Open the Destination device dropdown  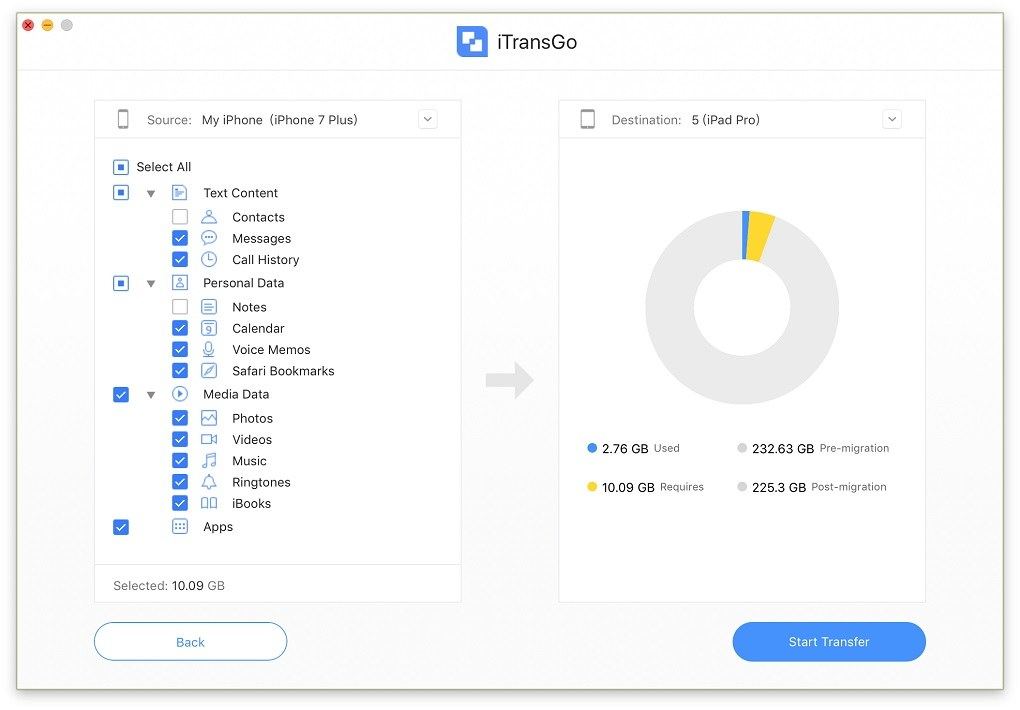click(x=892, y=119)
